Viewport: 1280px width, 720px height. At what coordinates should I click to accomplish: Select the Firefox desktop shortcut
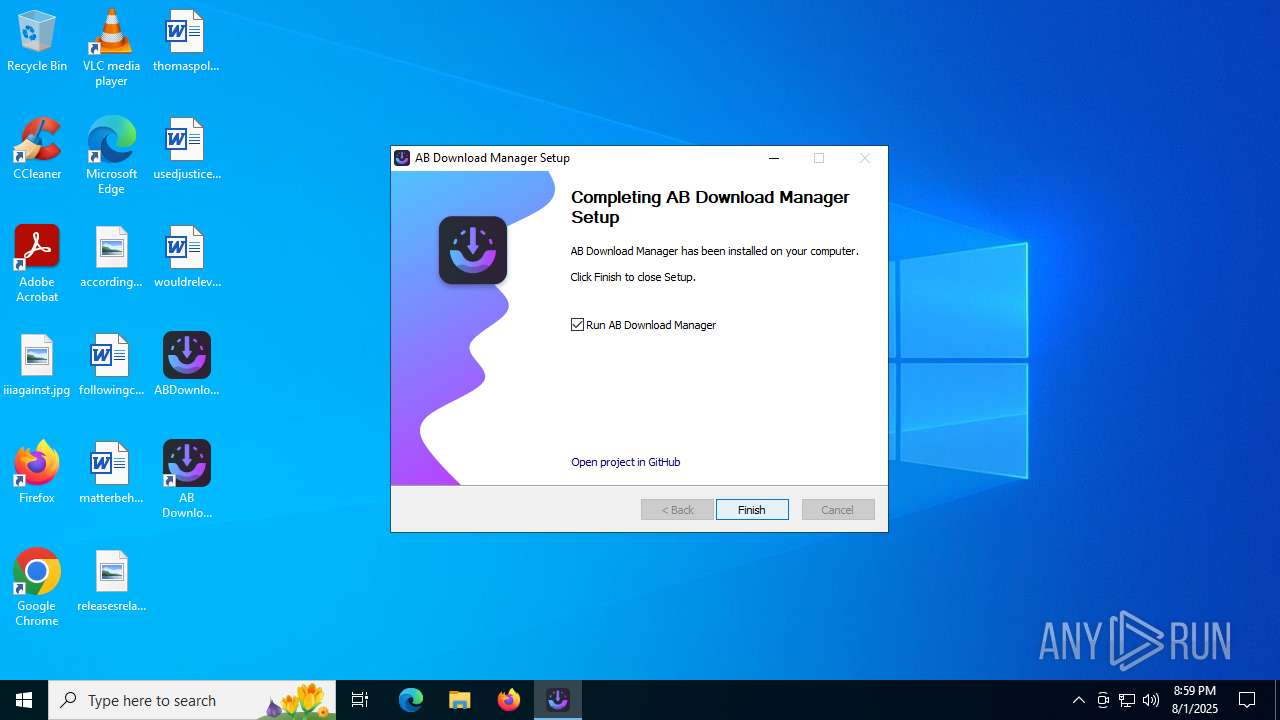point(37,474)
